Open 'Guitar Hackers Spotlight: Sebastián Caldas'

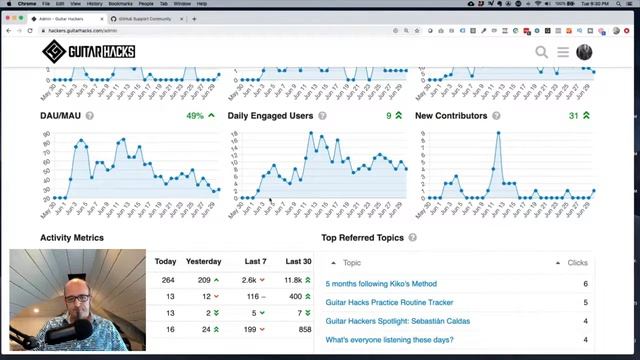coord(398,321)
